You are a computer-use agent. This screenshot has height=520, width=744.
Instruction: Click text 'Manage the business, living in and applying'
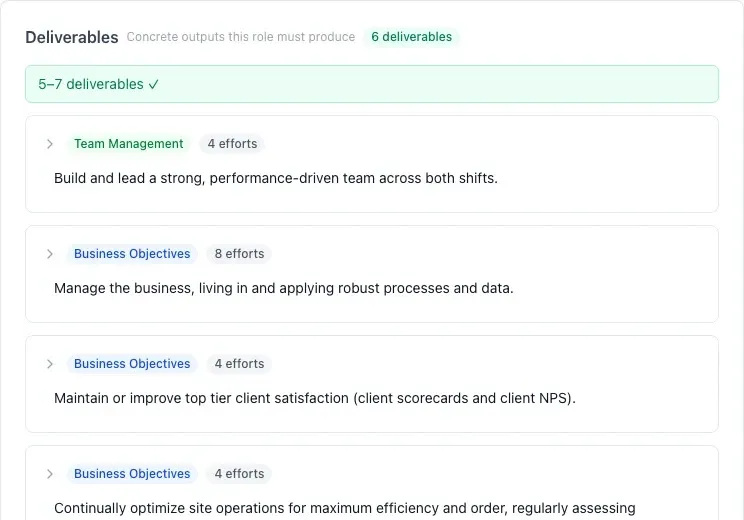tap(194, 288)
